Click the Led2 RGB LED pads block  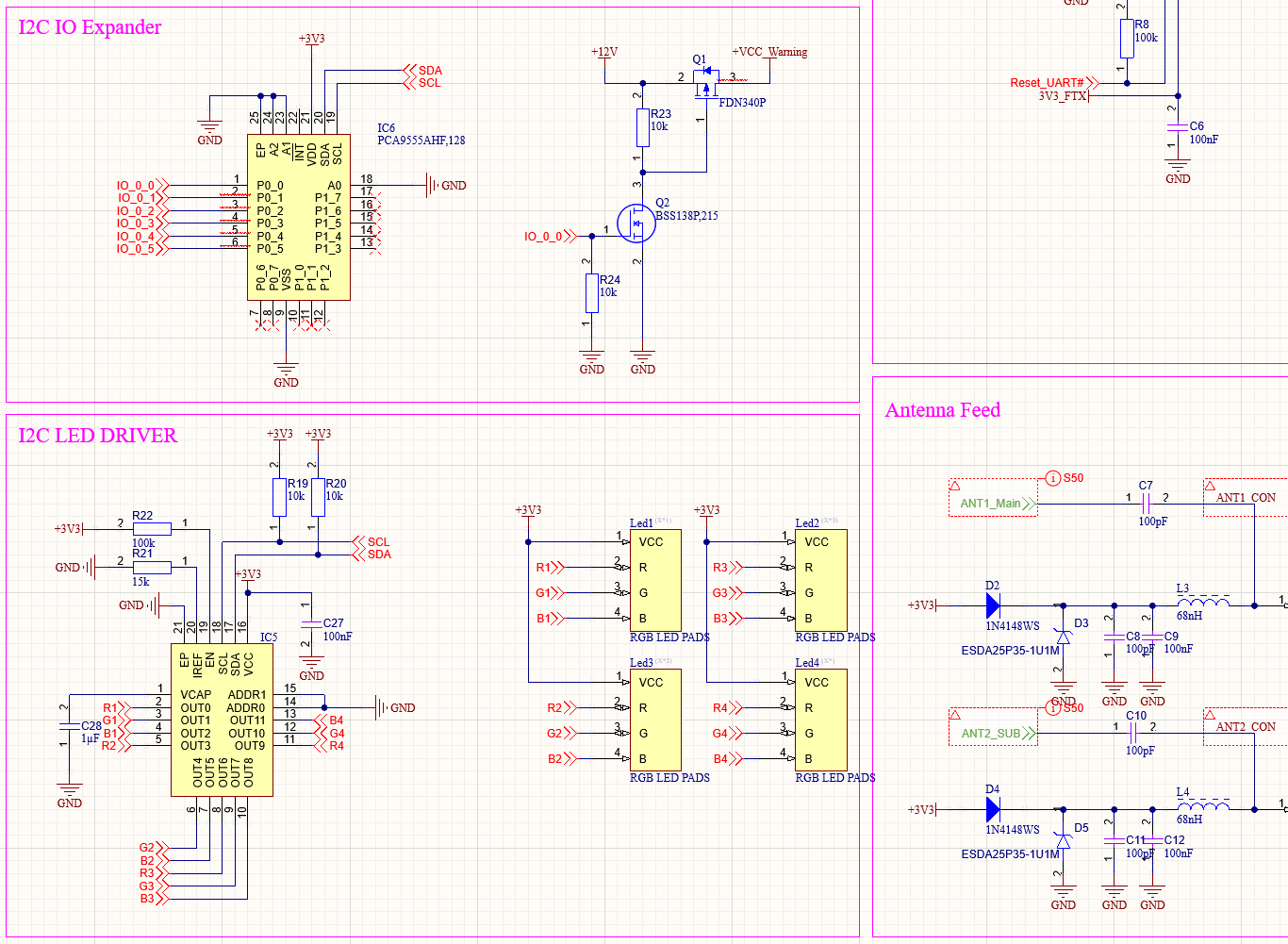[821, 580]
